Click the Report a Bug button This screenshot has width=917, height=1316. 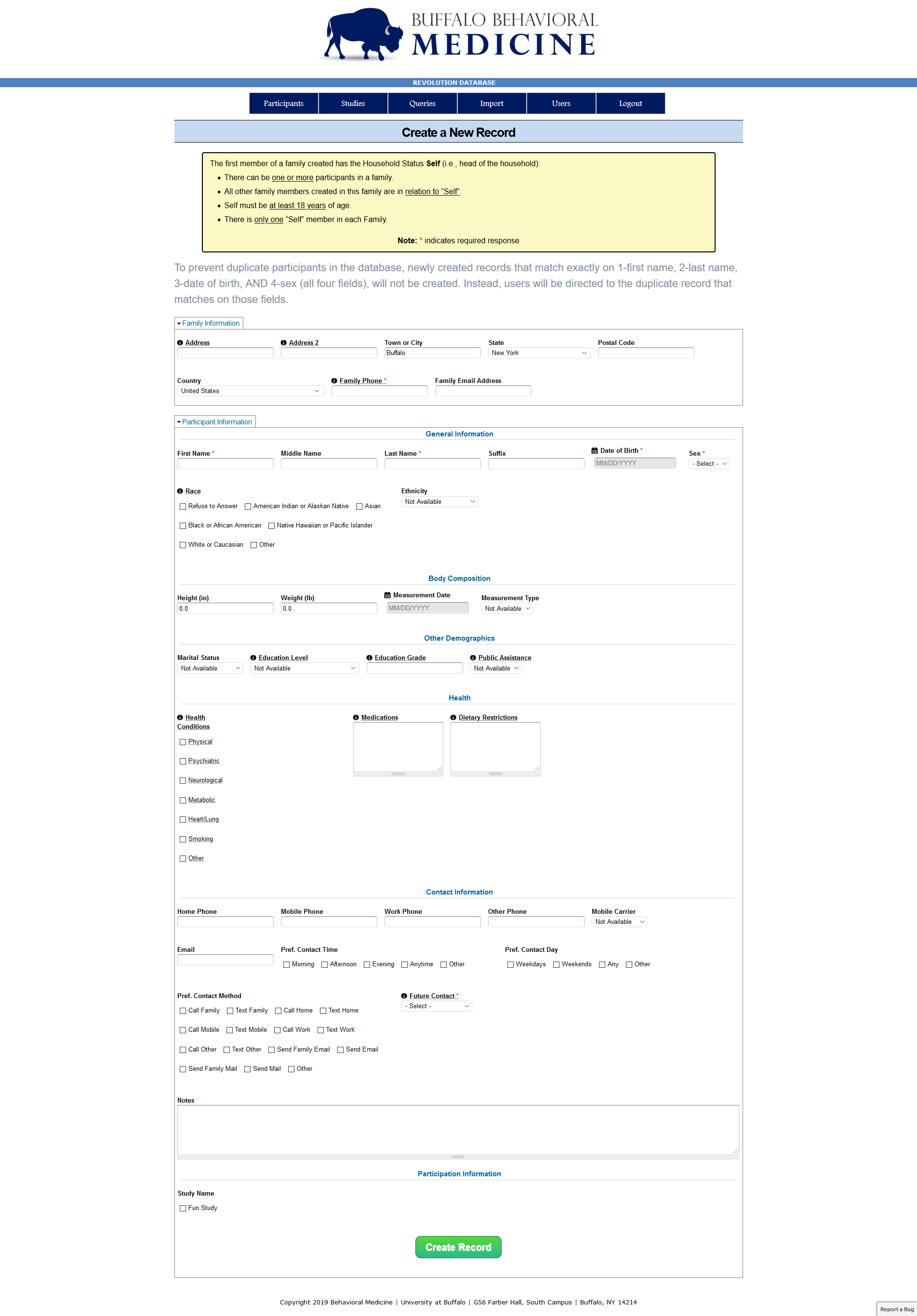coord(896,1309)
